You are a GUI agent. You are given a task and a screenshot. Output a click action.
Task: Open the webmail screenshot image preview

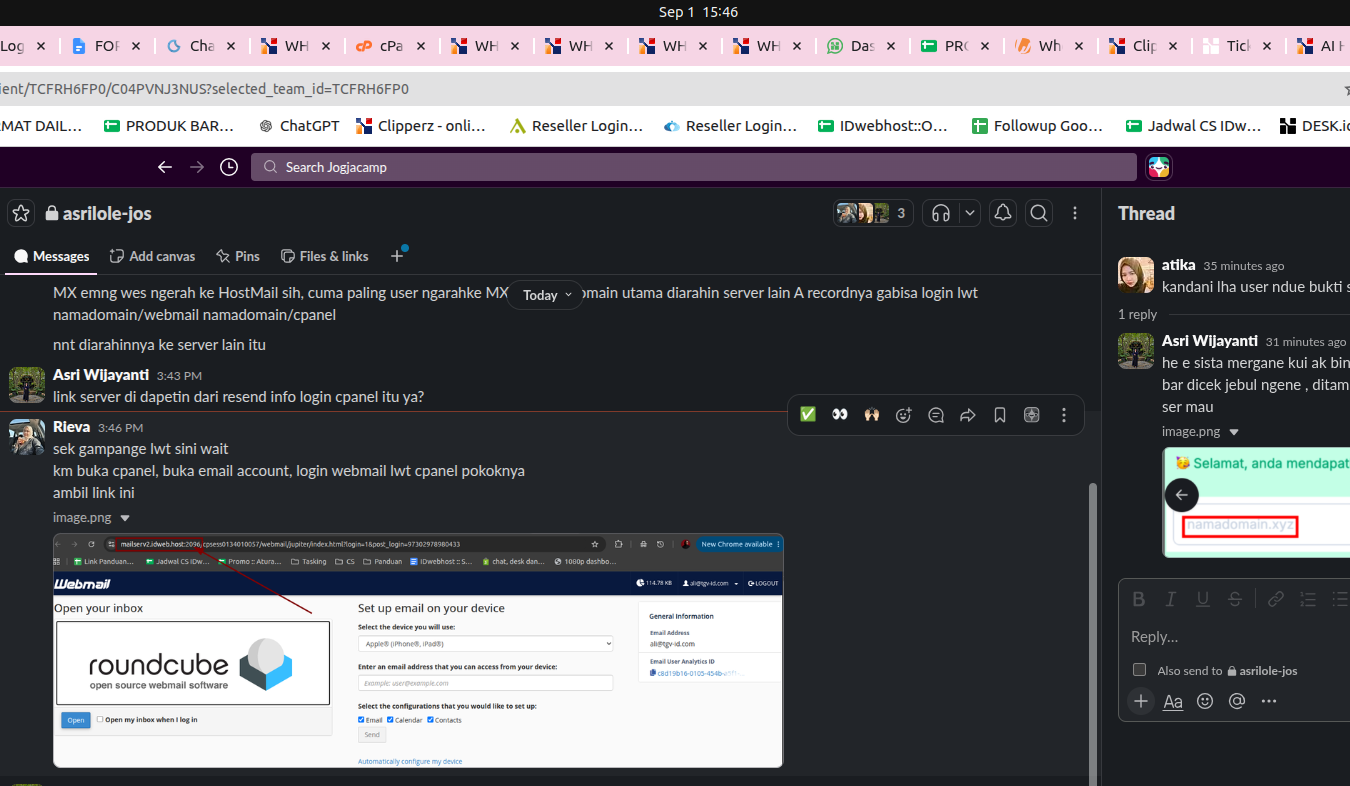coord(418,650)
